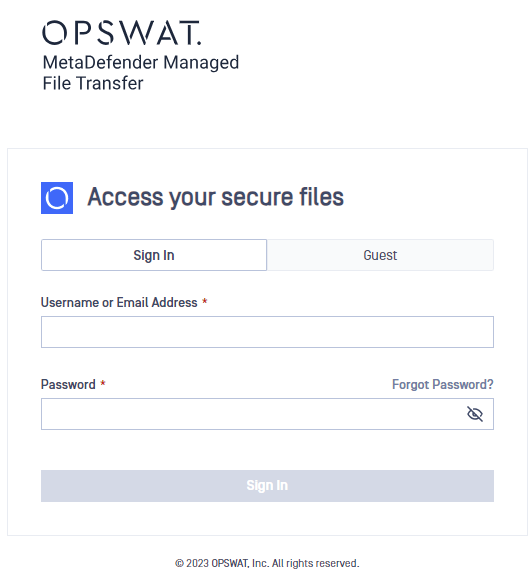Click the copyright symbol in the footer
530x588 pixels.
click(179, 563)
